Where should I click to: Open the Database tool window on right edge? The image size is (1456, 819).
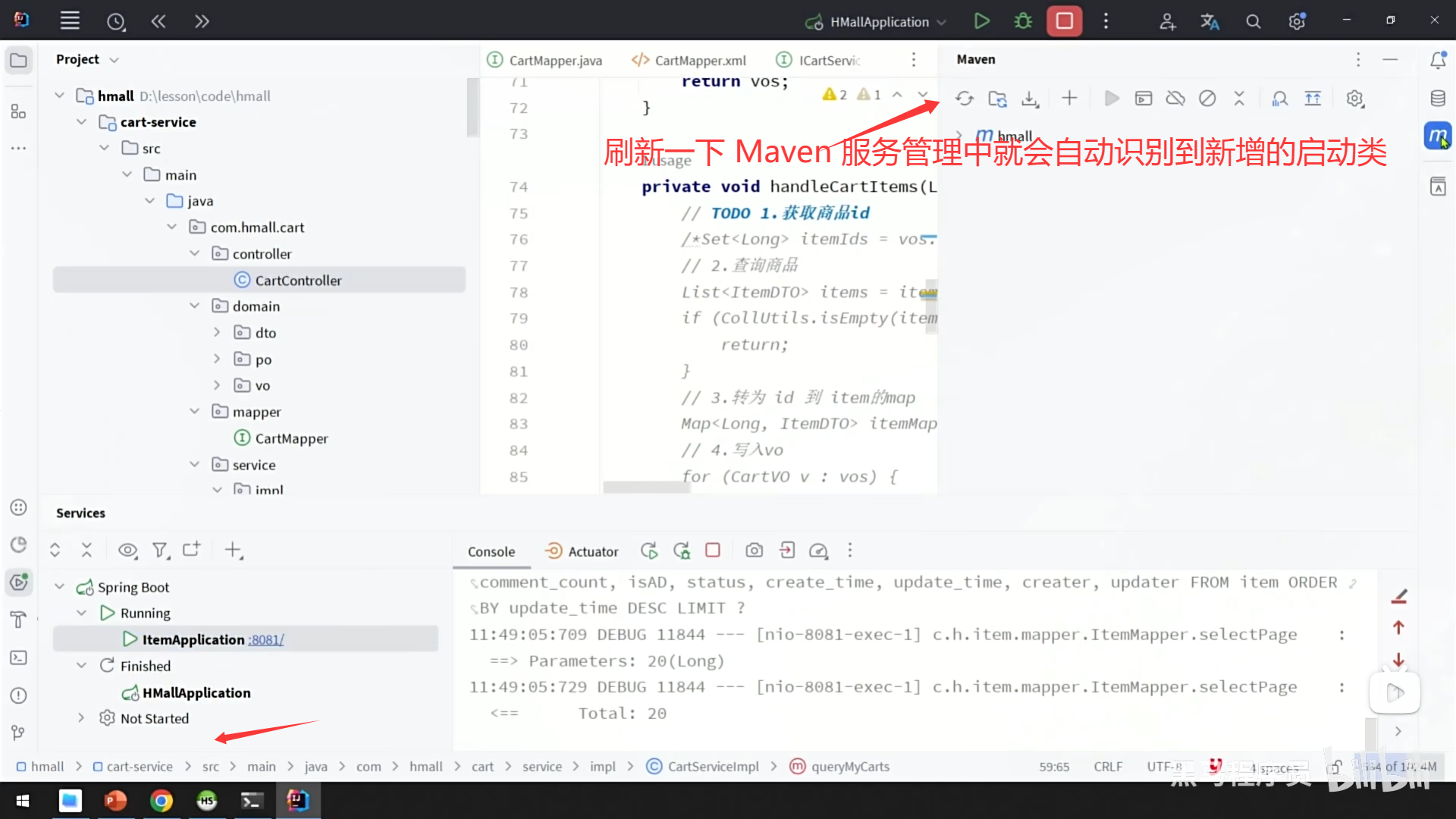[x=1438, y=98]
